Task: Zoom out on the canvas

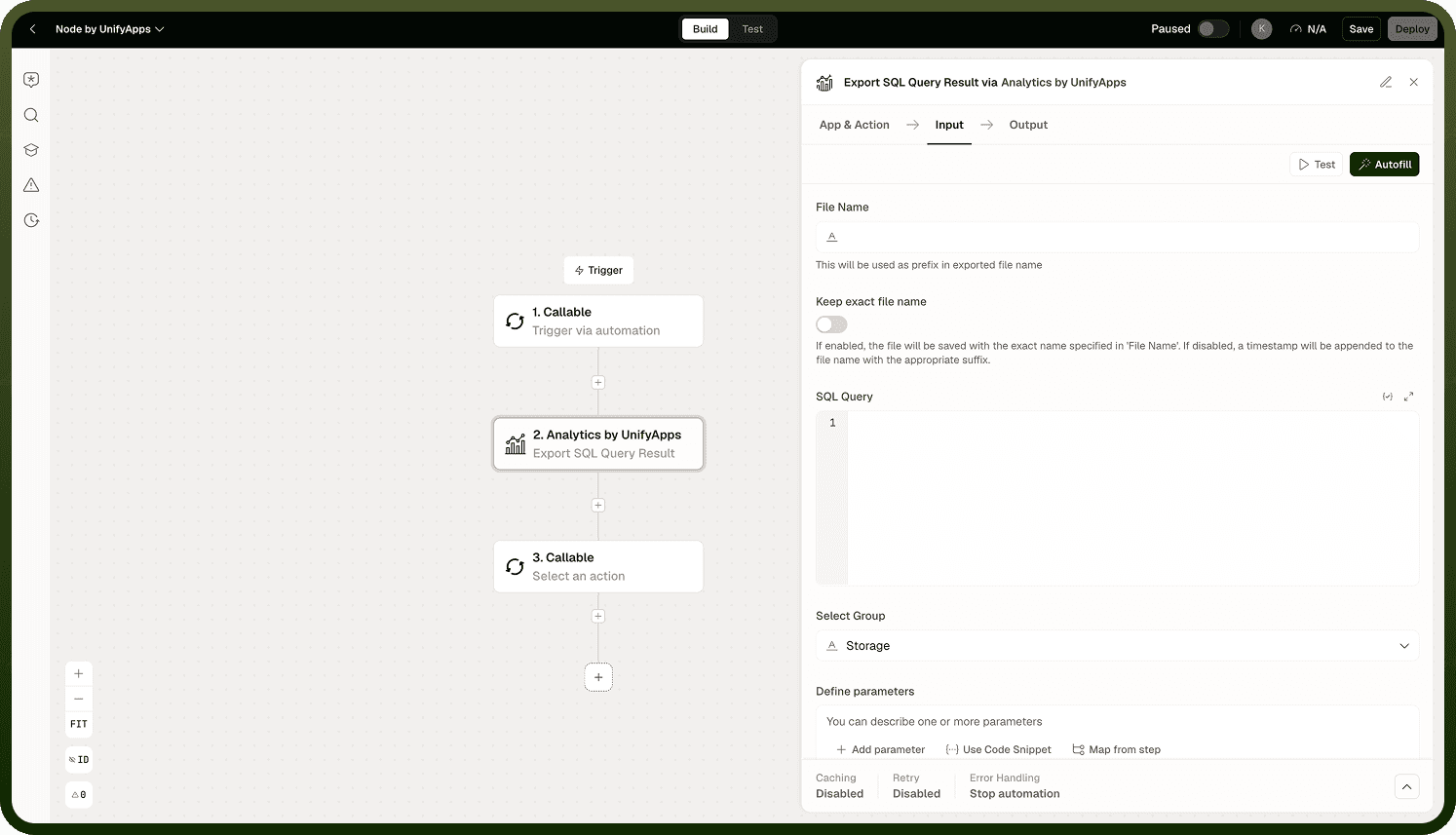Action: pos(79,699)
